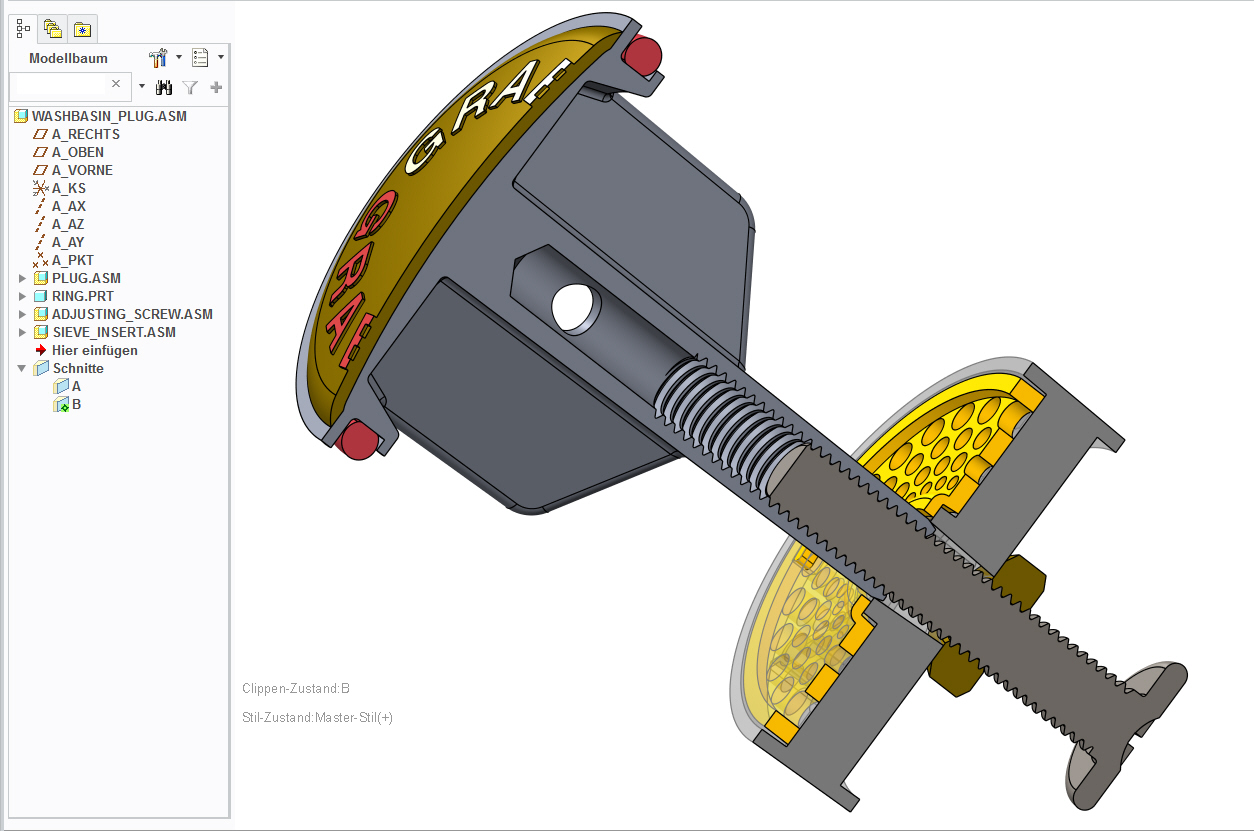Select WASHBASIN_PLUG.ASM root node
Image resolution: width=1254 pixels, height=831 pixels.
point(109,116)
